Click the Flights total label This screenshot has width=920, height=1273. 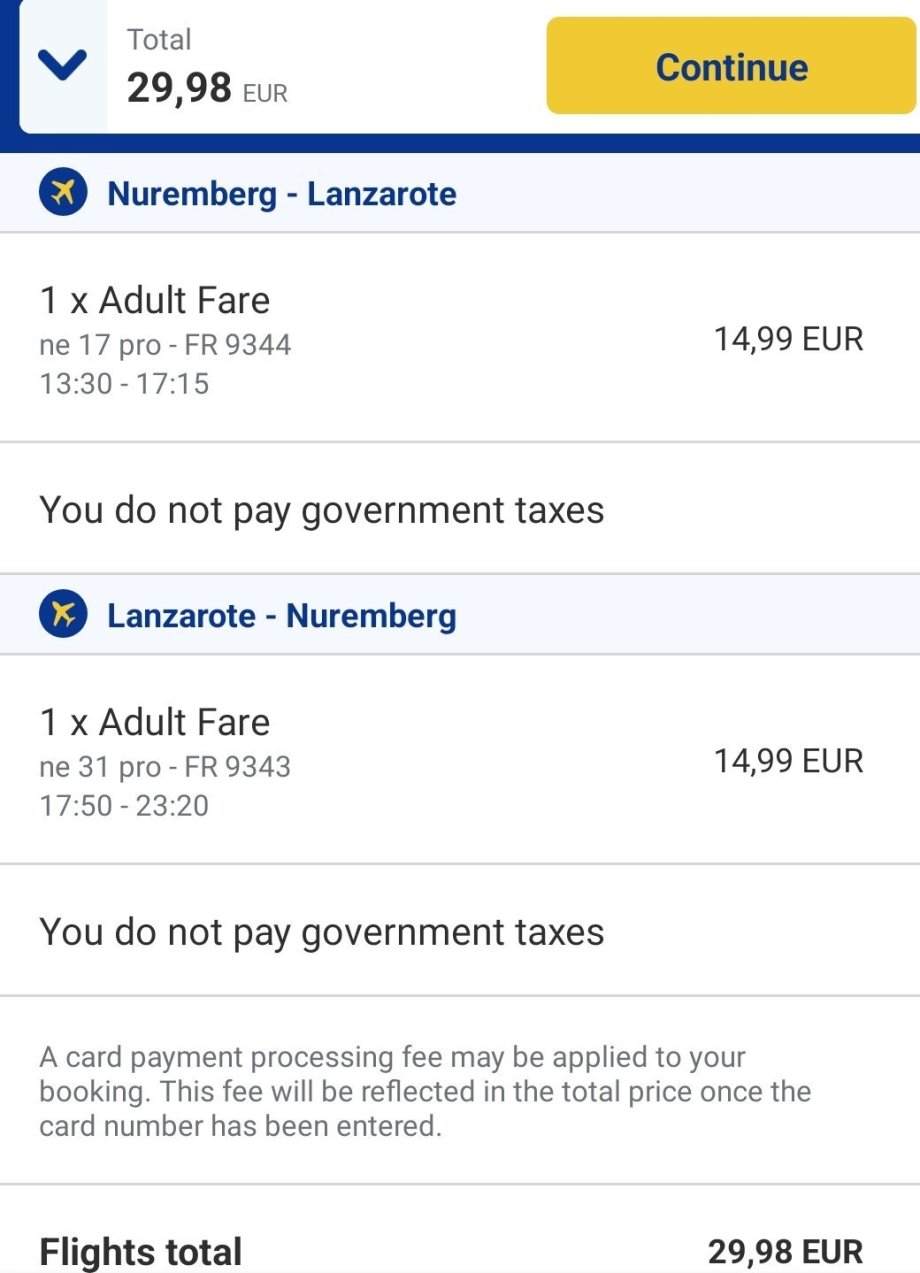click(140, 1251)
